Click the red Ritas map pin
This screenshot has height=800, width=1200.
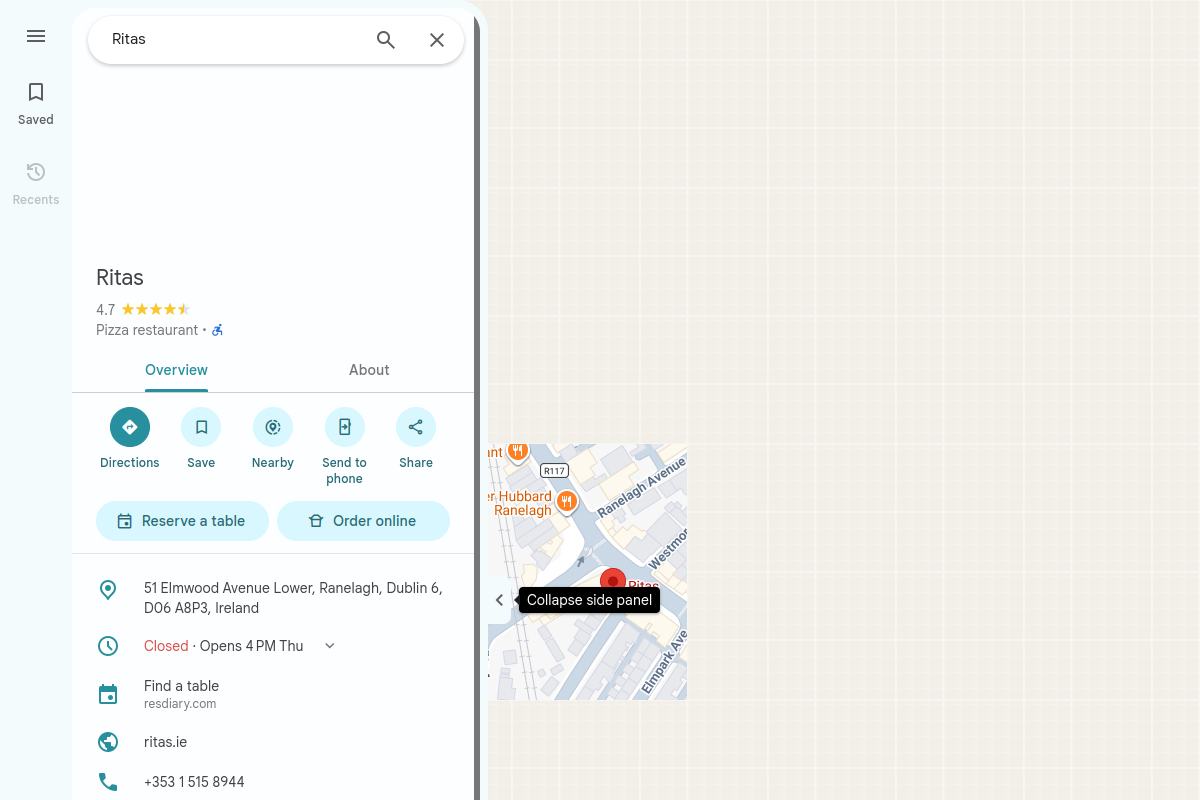(613, 580)
